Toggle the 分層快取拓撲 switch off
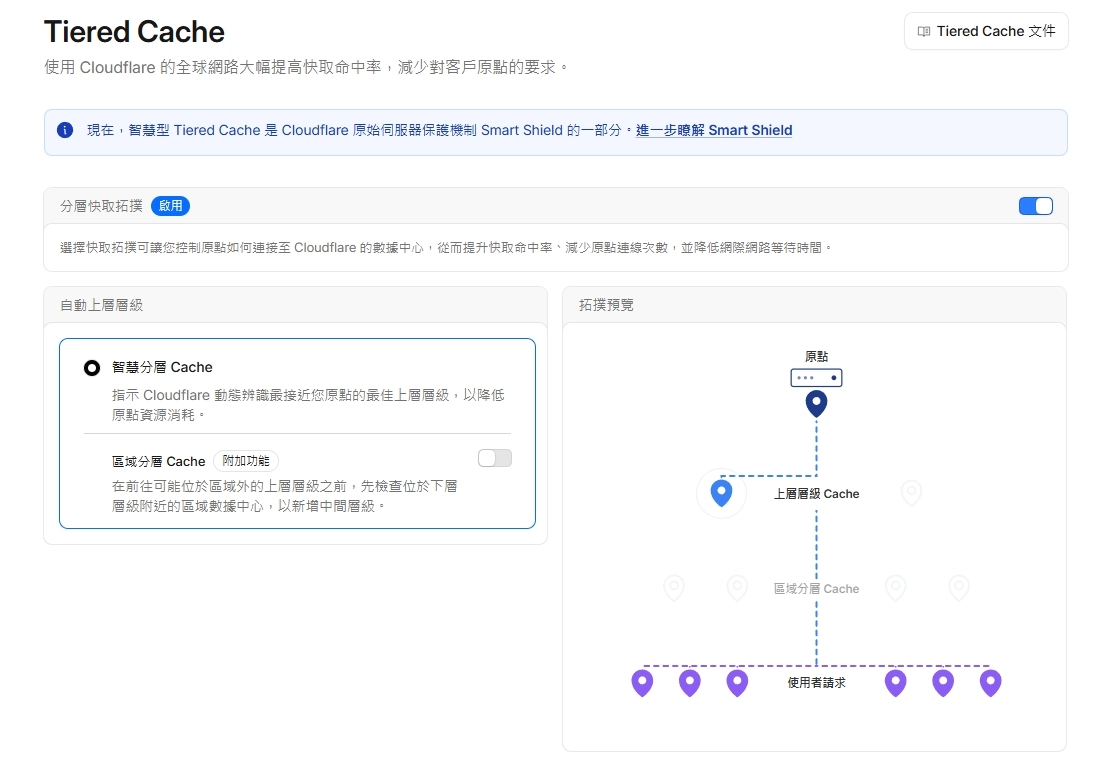This screenshot has height=761, width=1118. pos(1035,206)
